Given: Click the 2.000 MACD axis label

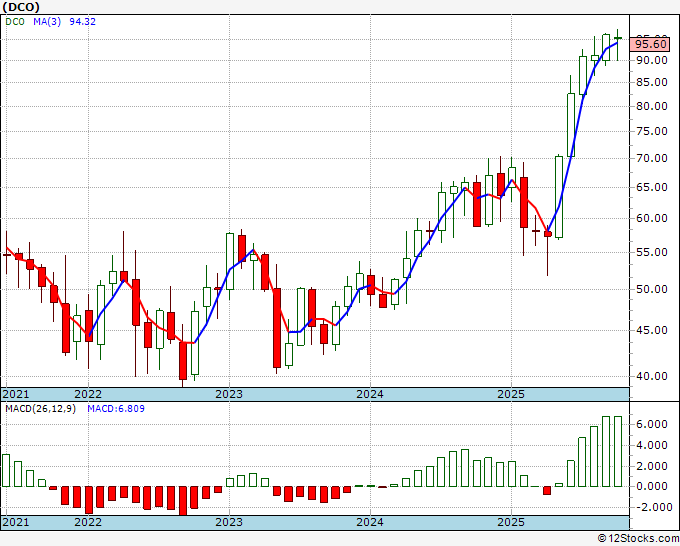Looking at the screenshot, I should pyautogui.click(x=652, y=466).
